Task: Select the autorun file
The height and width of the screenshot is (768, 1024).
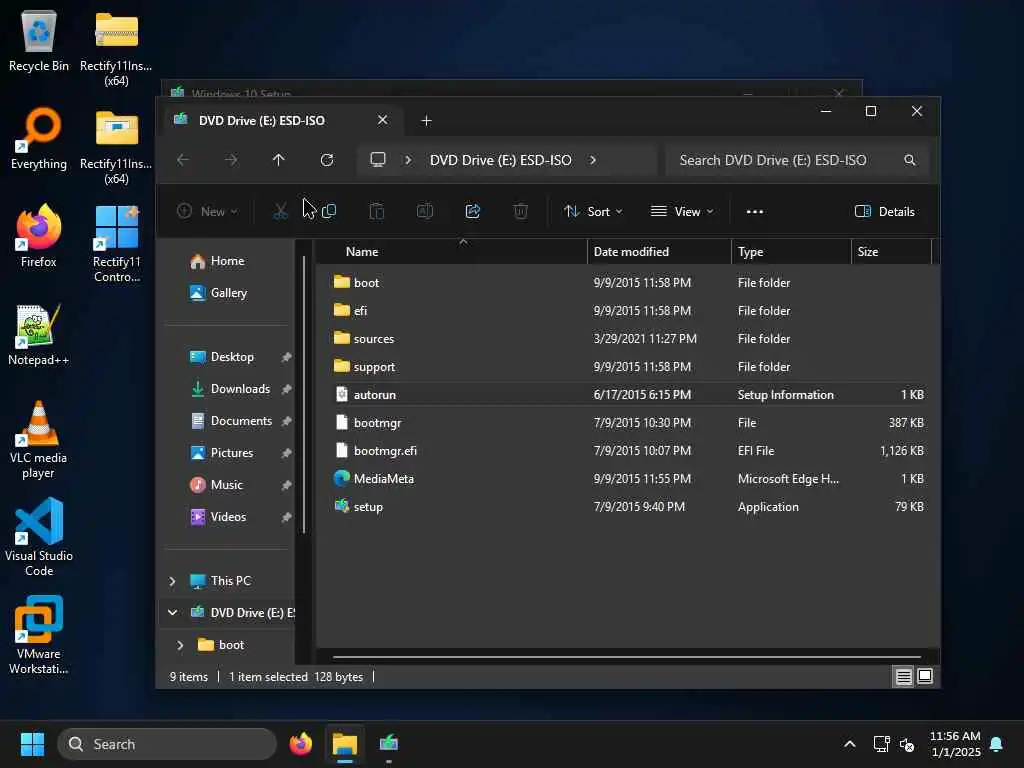Action: [628, 394]
